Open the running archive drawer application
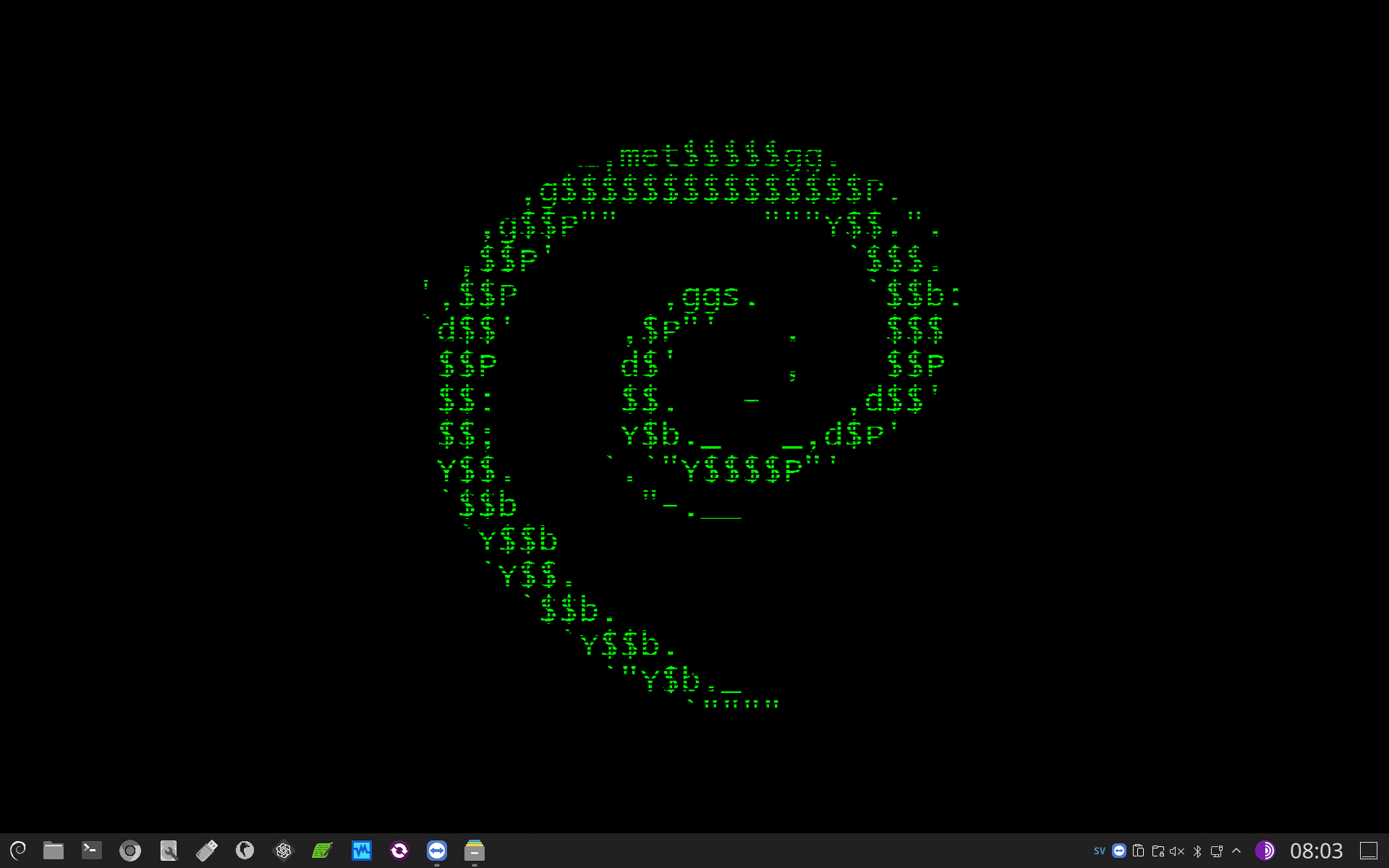 475,850
